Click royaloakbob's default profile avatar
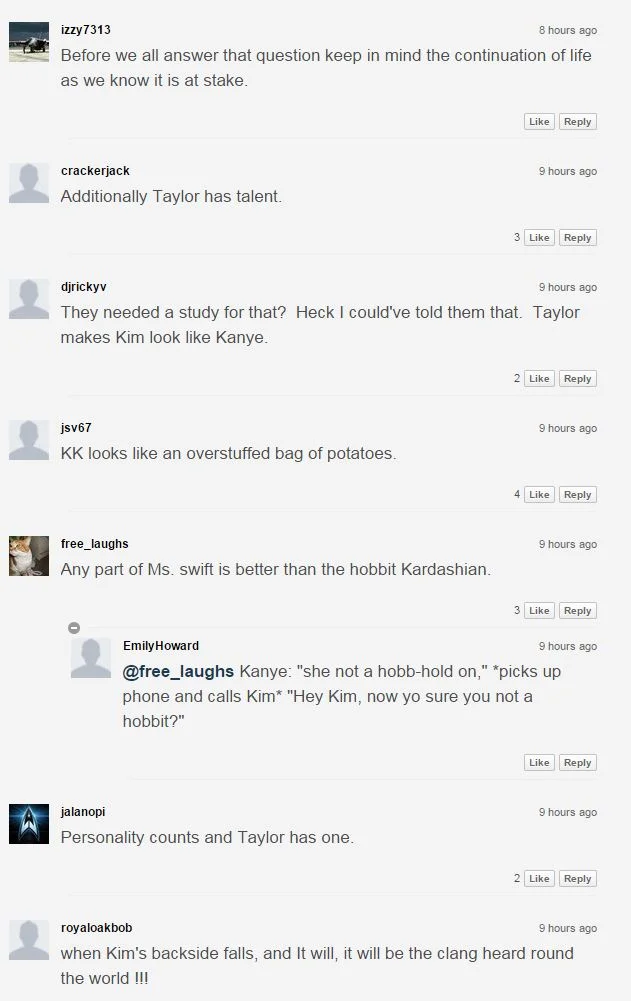 tap(29, 940)
